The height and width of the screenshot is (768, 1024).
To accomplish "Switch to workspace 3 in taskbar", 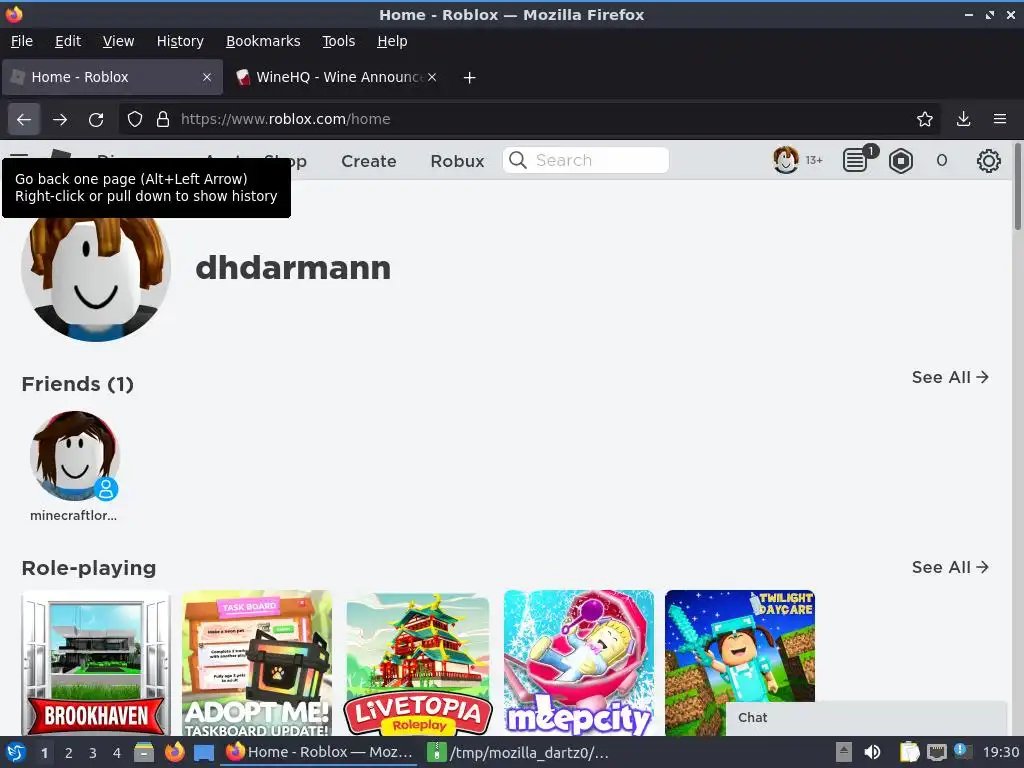I will point(92,753).
